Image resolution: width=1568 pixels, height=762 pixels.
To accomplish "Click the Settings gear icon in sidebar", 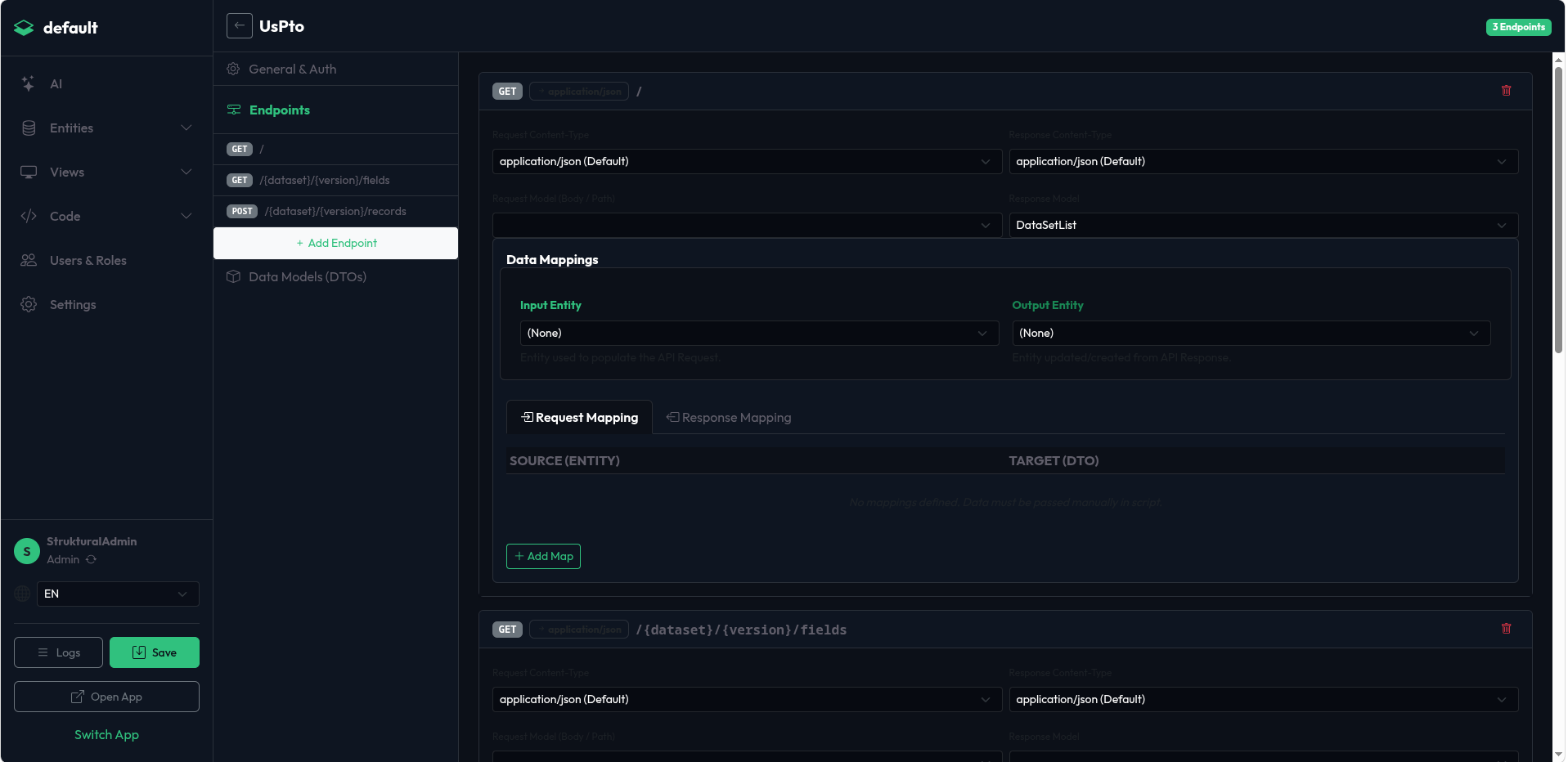I will click(x=29, y=304).
